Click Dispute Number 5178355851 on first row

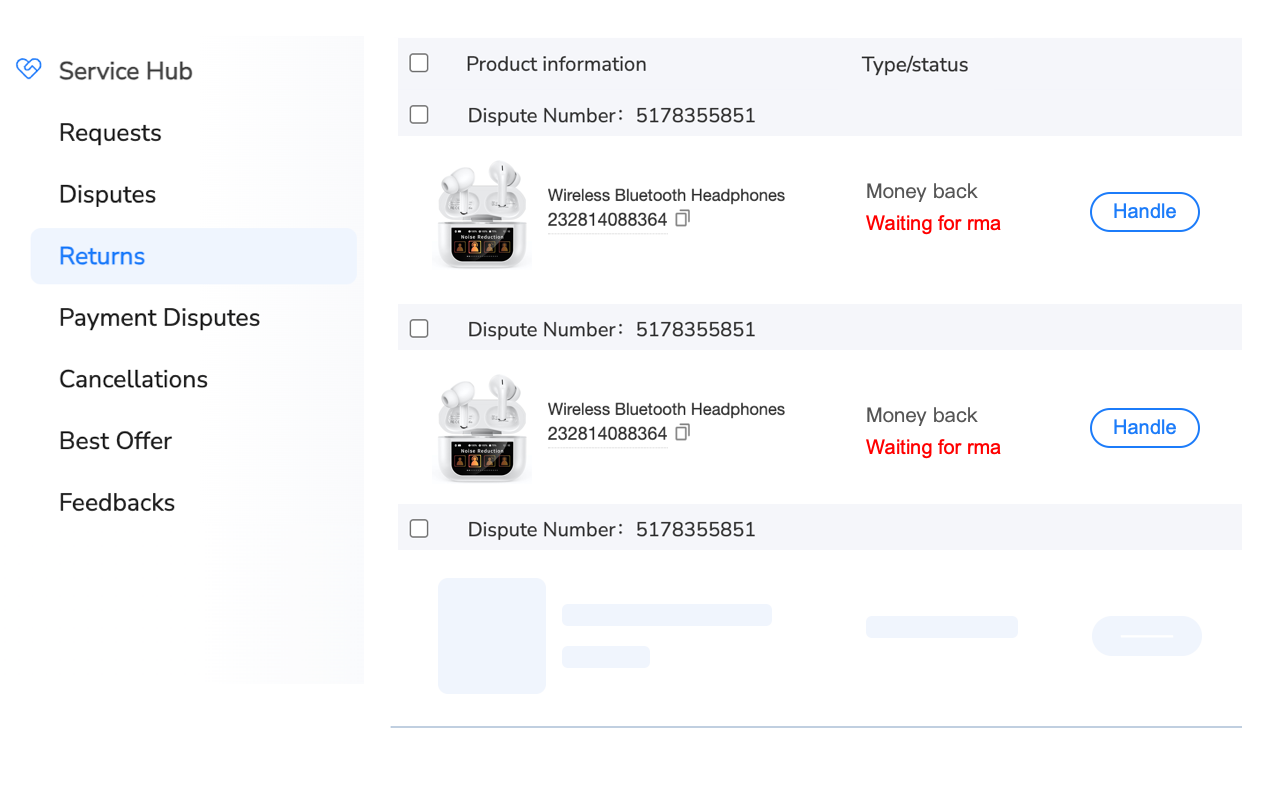[611, 115]
